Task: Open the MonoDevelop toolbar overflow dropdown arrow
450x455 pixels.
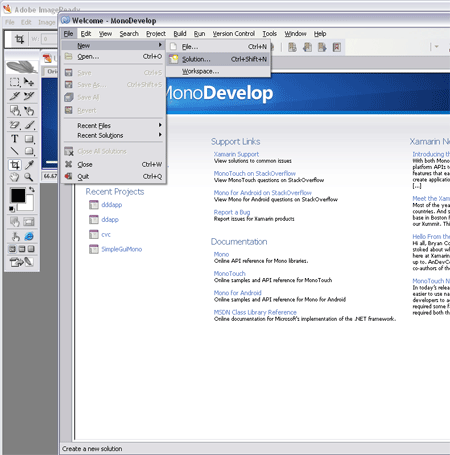Action: (436, 47)
